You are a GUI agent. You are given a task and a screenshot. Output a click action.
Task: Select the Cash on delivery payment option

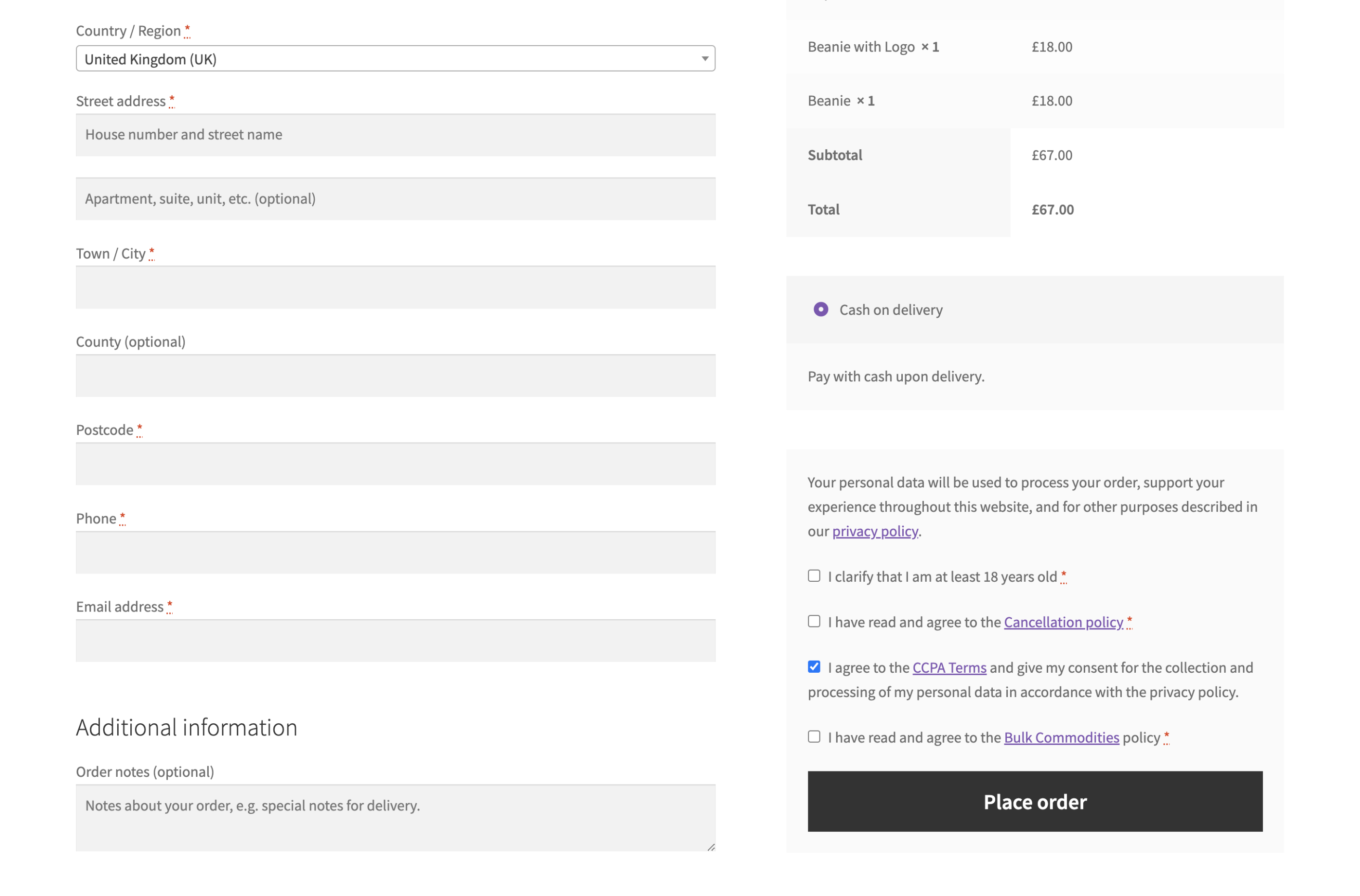pos(821,309)
